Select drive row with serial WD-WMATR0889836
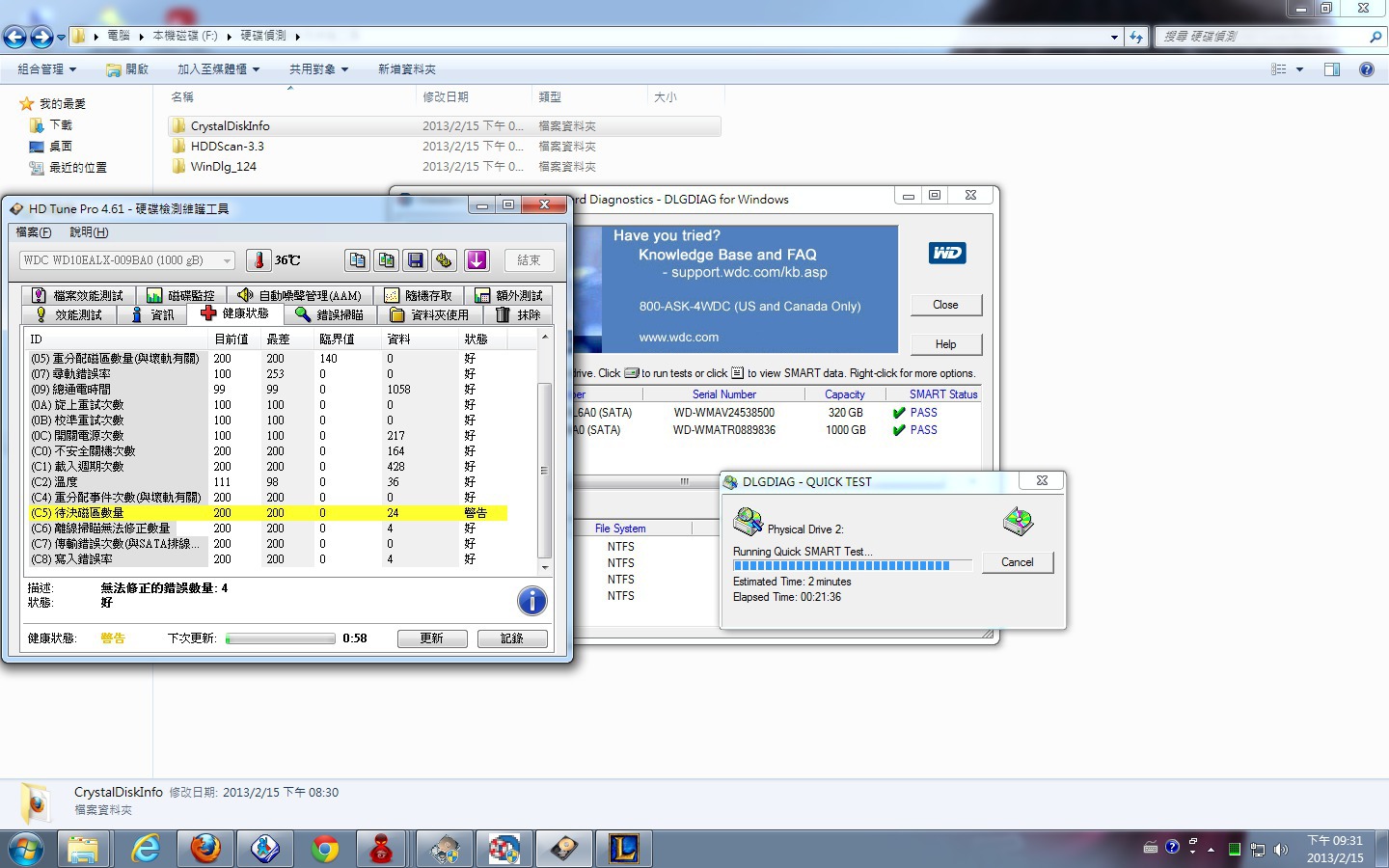The image size is (1389, 868). click(x=776, y=430)
